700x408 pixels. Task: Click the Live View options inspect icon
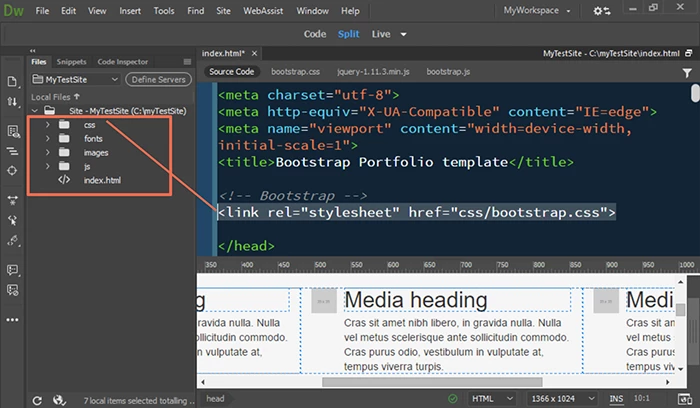tap(12, 131)
